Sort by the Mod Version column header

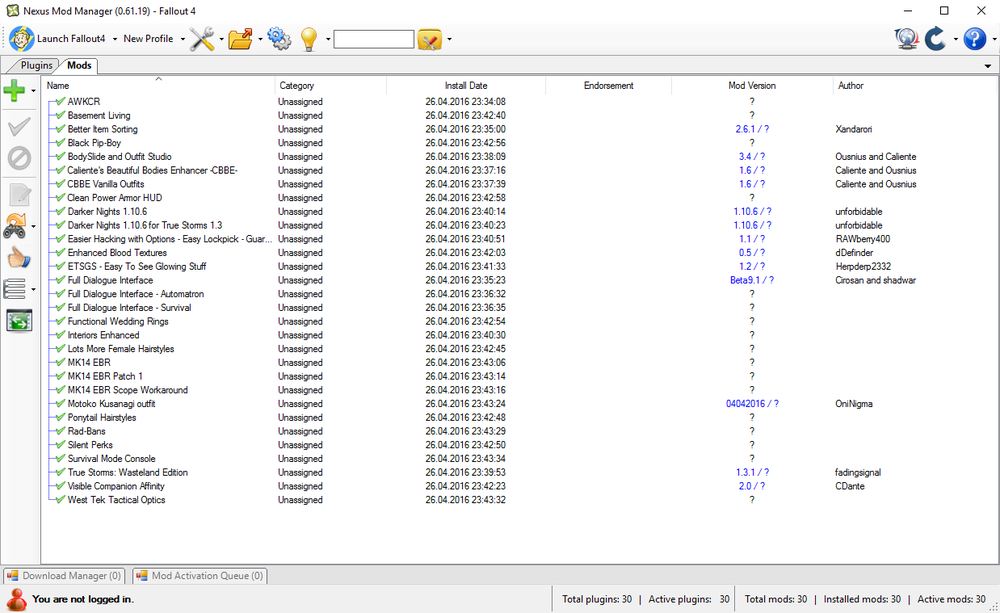pyautogui.click(x=752, y=85)
